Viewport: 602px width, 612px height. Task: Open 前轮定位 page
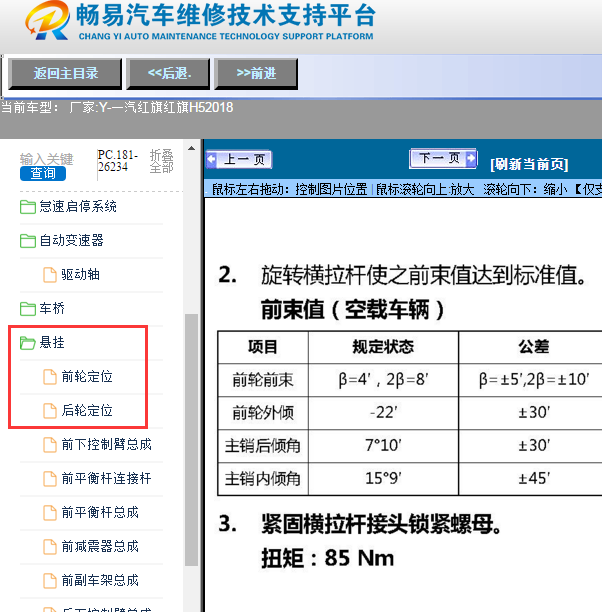click(x=87, y=377)
